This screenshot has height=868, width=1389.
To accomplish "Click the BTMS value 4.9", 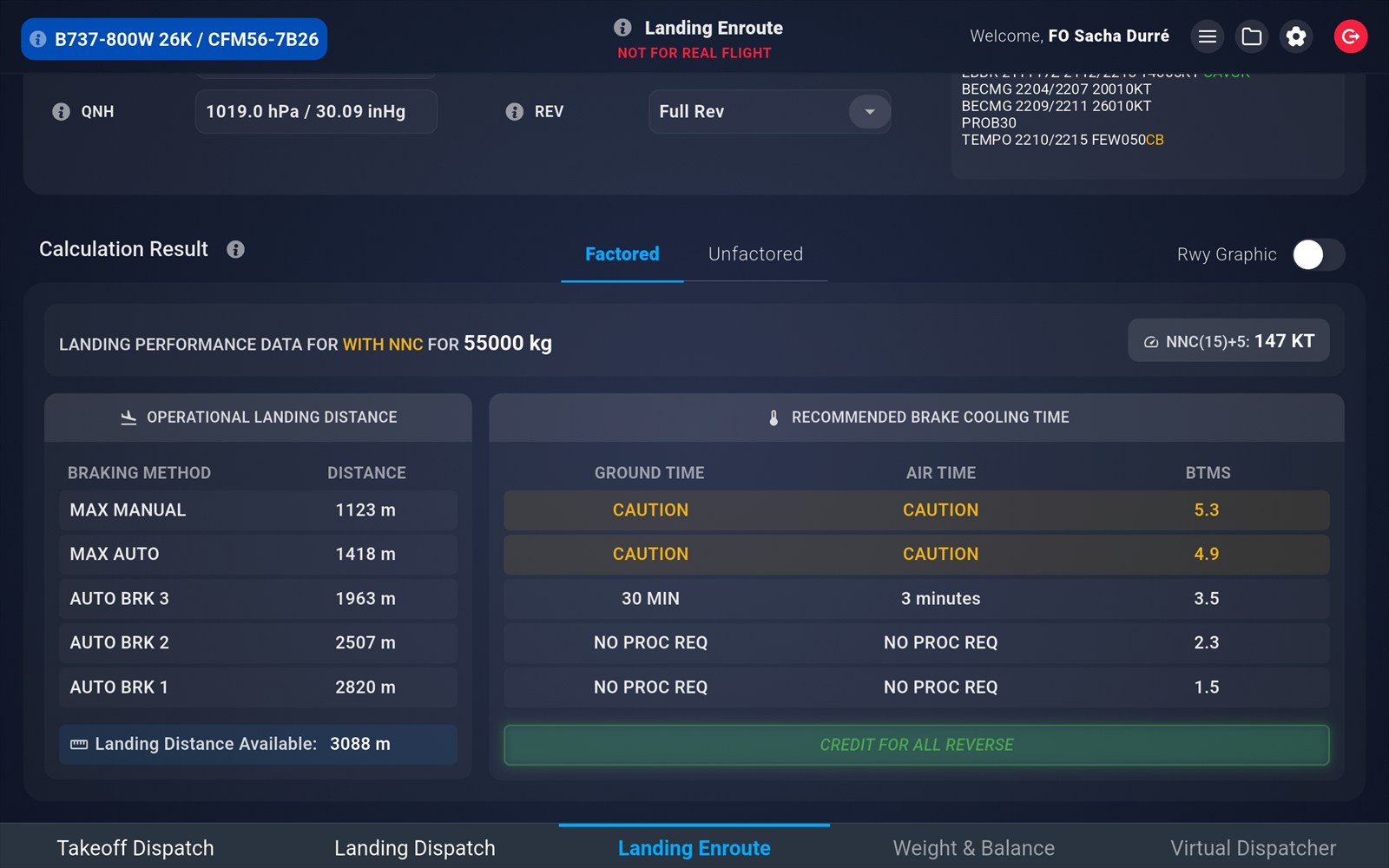I will point(1207,554).
